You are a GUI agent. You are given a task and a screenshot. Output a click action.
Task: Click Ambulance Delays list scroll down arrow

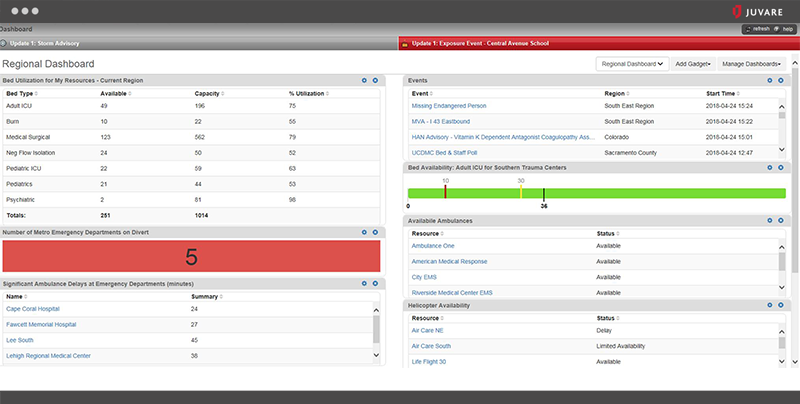coord(377,355)
